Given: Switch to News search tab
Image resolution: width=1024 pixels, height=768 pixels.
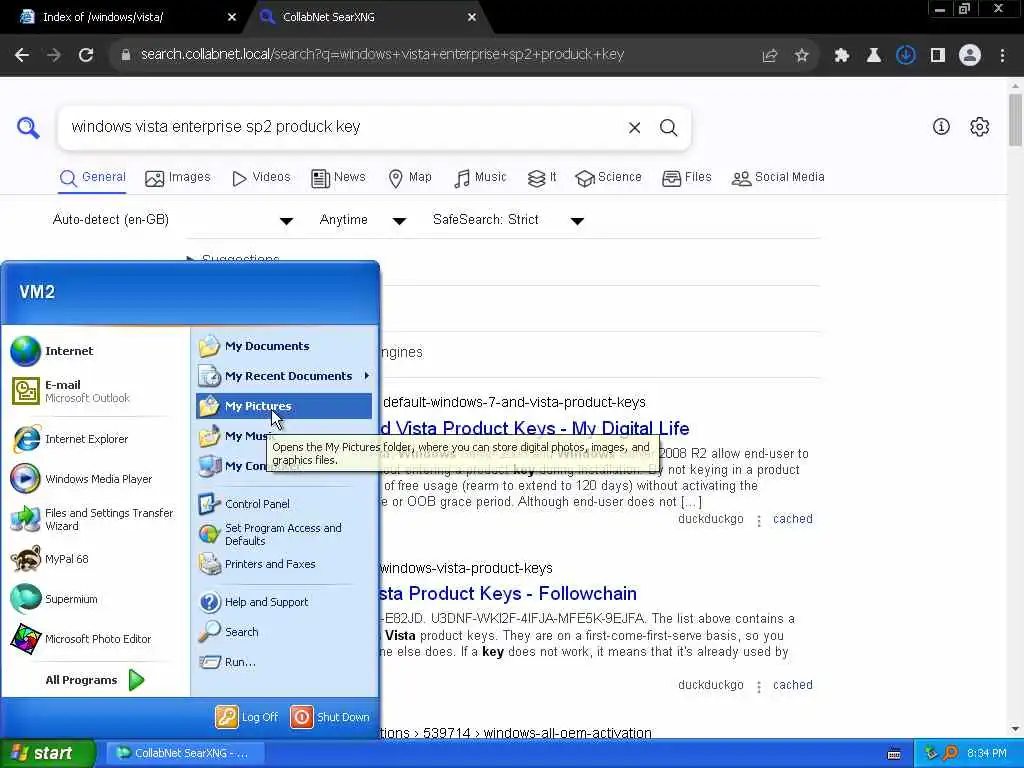Looking at the screenshot, I should (x=338, y=178).
